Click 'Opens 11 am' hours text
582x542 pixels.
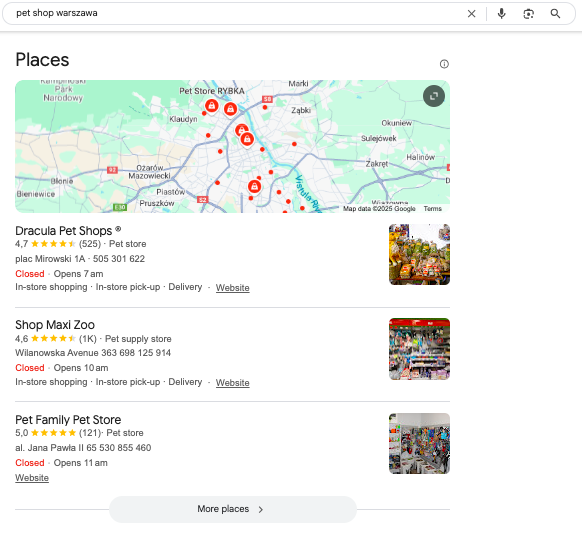point(81,463)
